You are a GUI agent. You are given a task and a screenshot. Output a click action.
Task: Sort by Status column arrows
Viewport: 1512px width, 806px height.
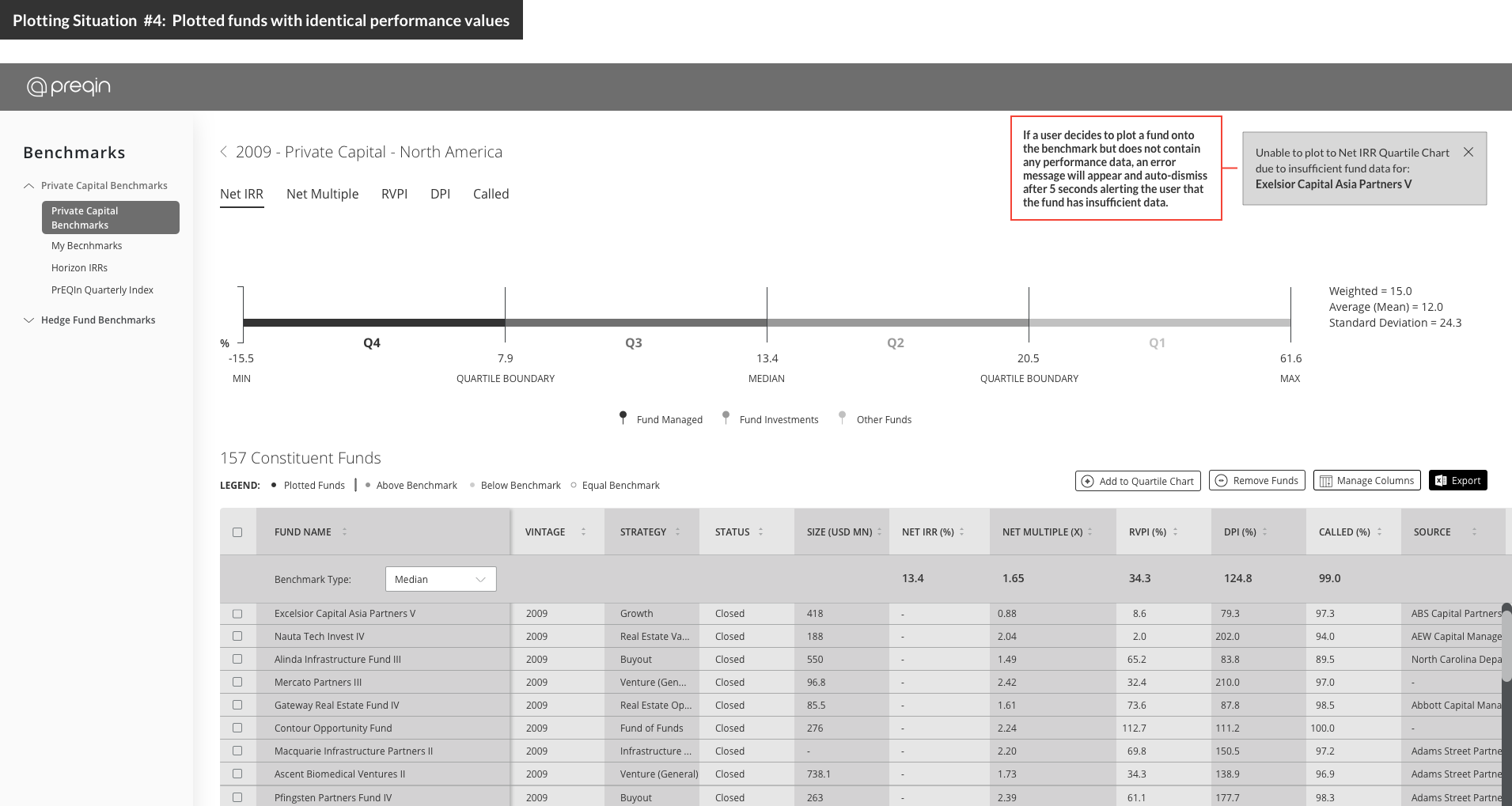pos(760,532)
